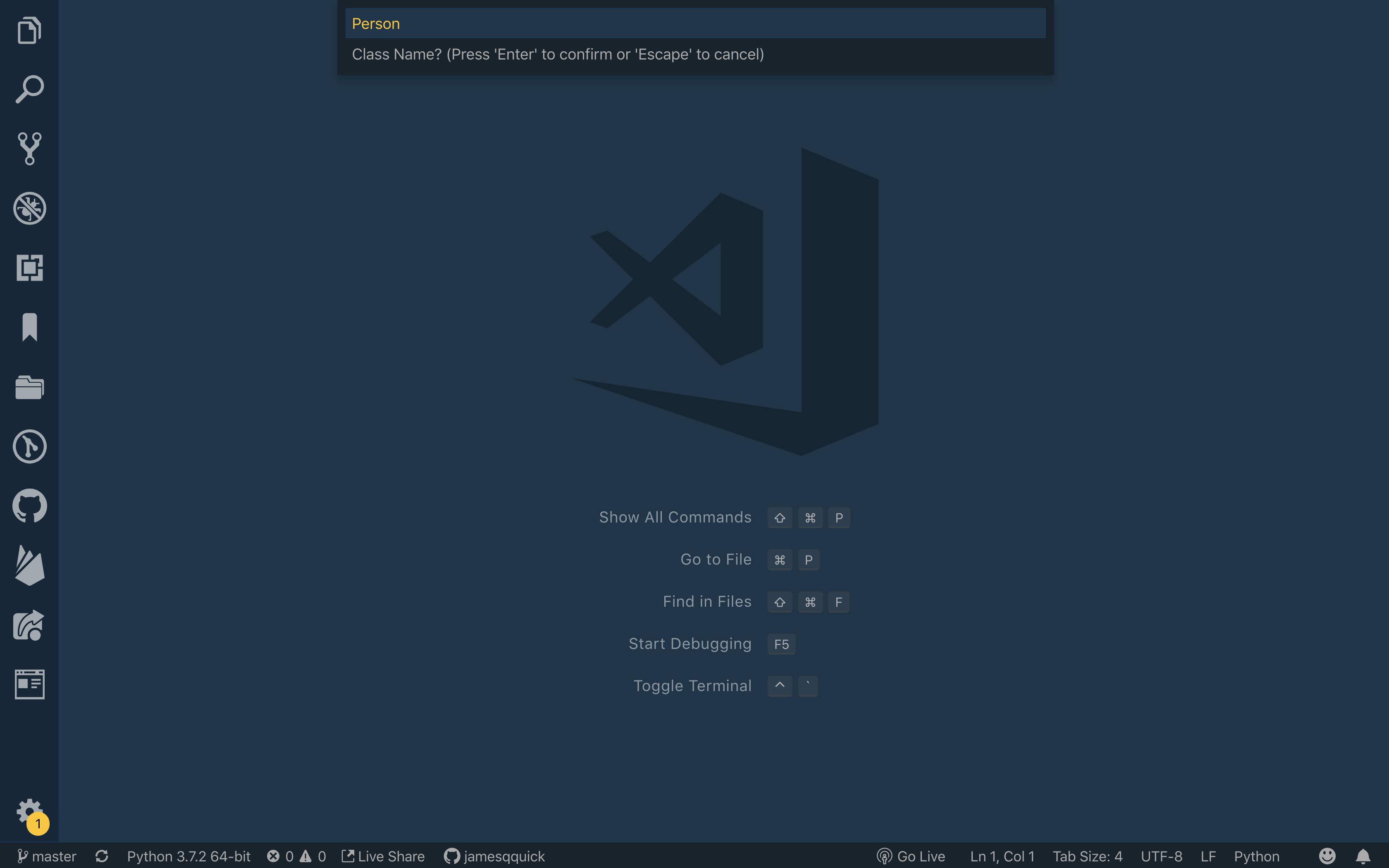Open the GitHub octocat sidebar icon
The width and height of the screenshot is (1389, 868).
(x=29, y=506)
